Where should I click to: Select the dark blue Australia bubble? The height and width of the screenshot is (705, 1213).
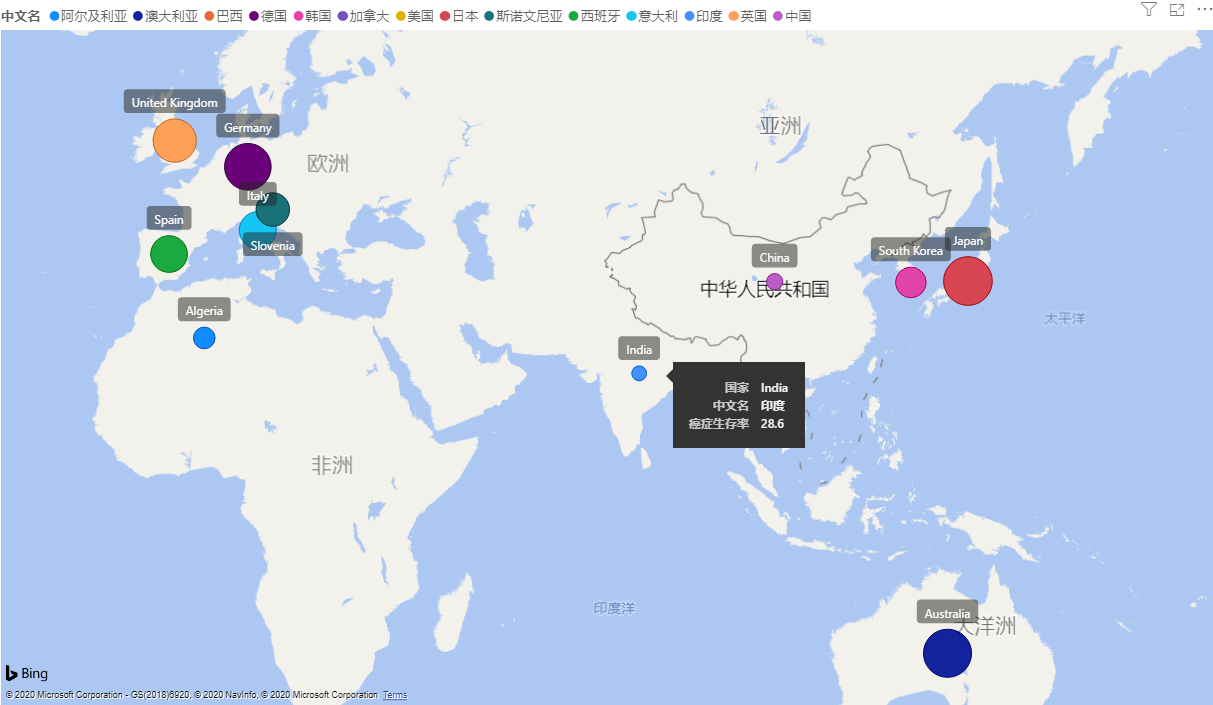[x=947, y=653]
